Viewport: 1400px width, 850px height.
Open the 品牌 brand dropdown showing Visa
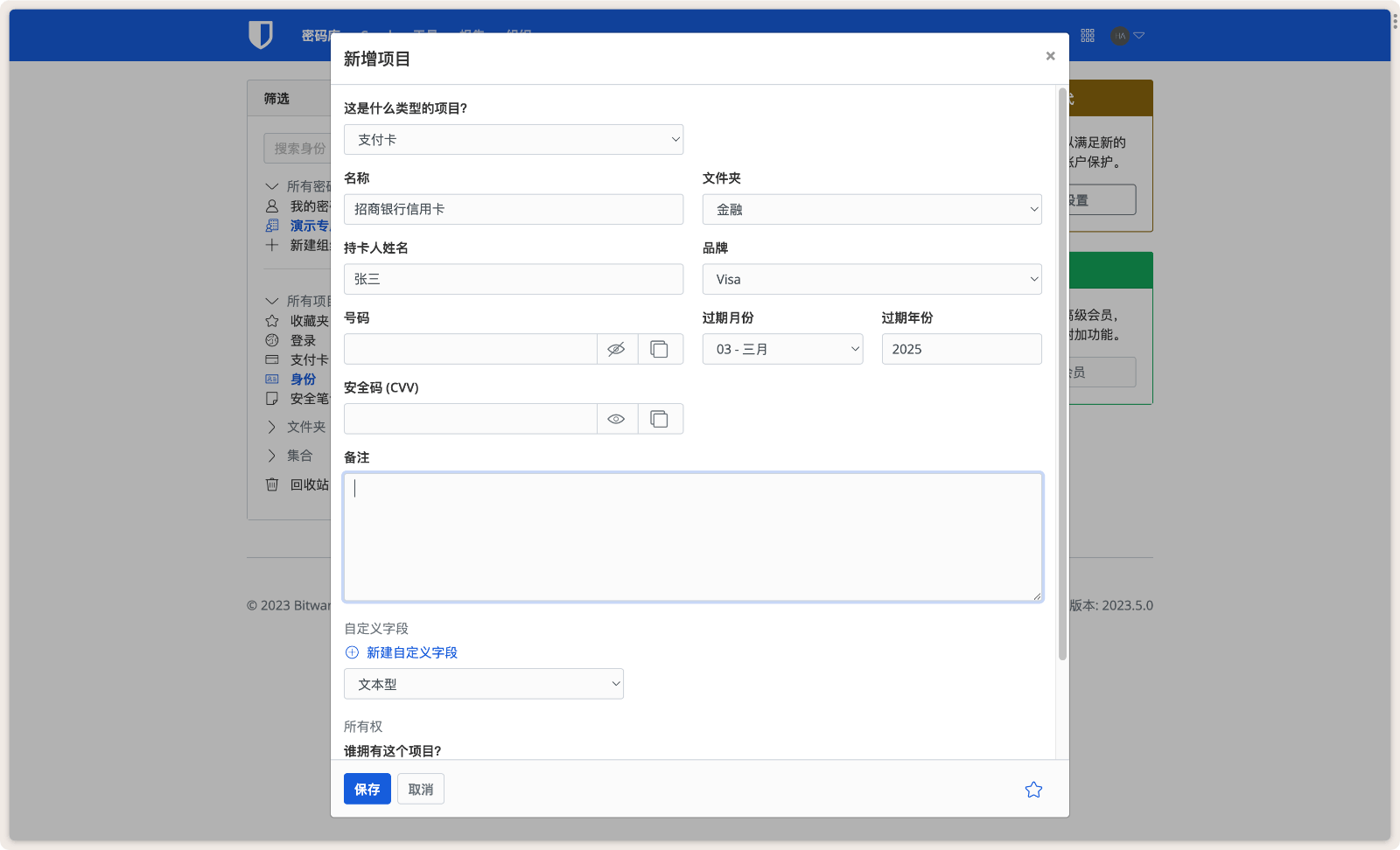pyautogui.click(x=871, y=279)
